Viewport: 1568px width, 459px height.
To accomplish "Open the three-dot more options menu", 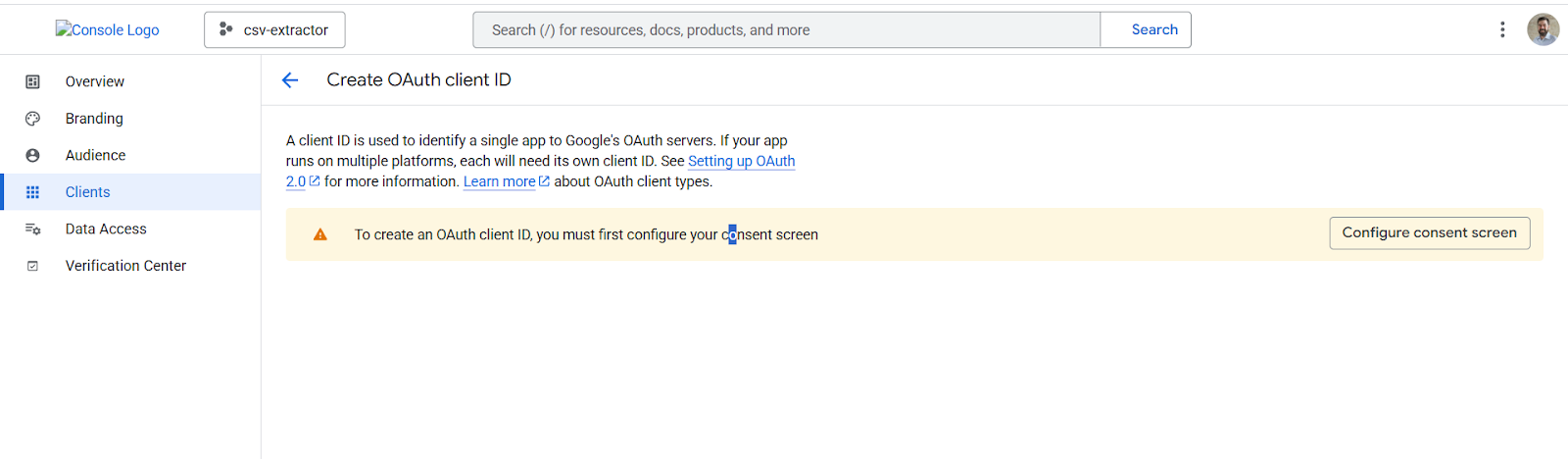I will click(1501, 29).
